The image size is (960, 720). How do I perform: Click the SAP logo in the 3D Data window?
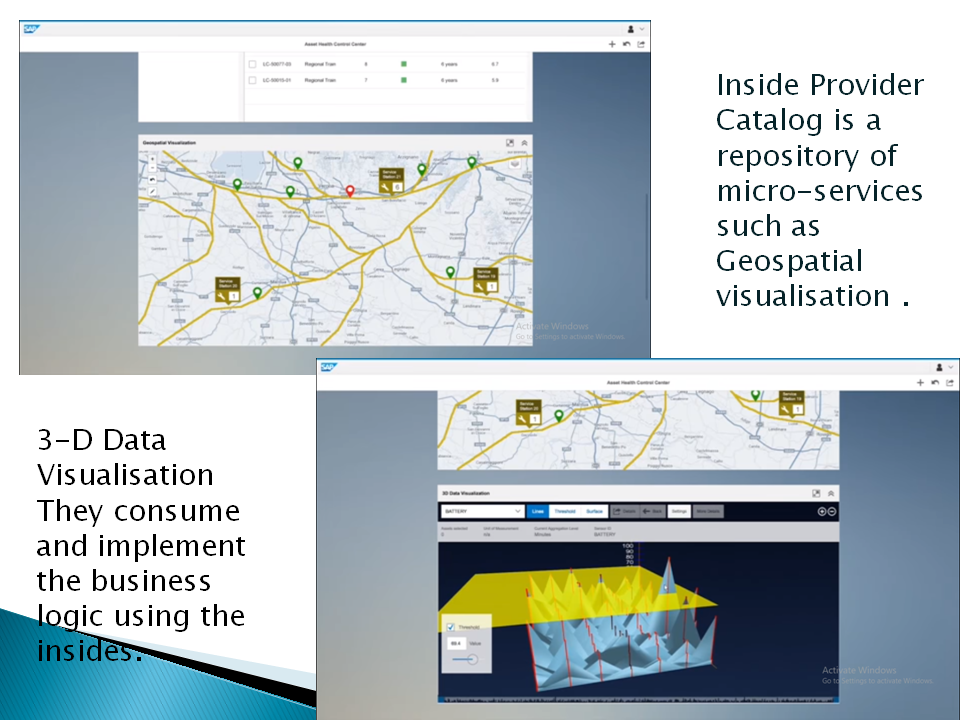pos(329,367)
